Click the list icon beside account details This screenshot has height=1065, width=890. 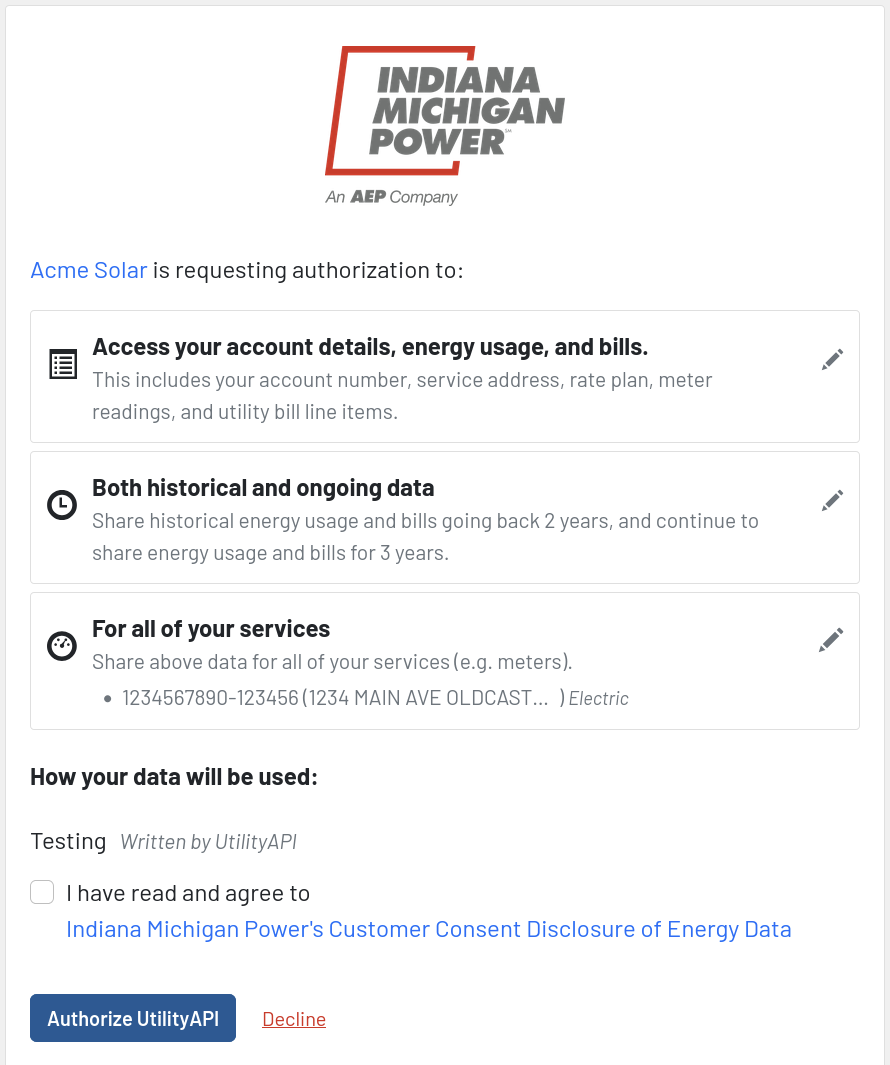(x=63, y=364)
